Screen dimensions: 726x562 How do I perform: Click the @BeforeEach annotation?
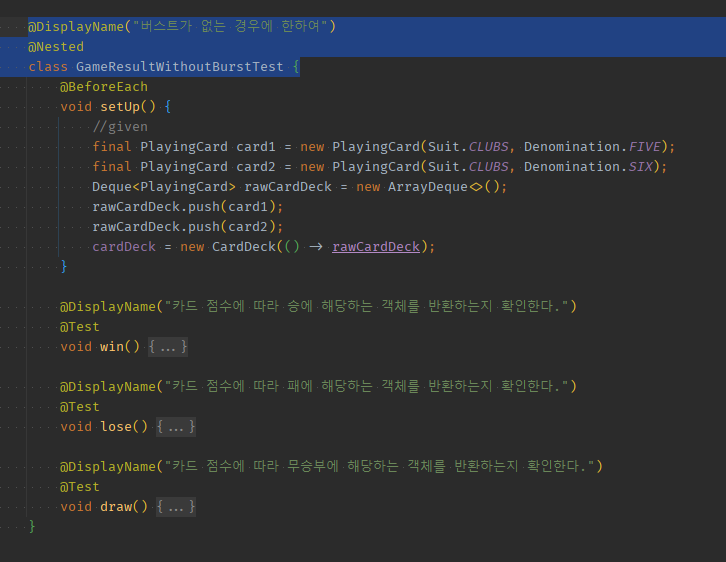[104, 87]
